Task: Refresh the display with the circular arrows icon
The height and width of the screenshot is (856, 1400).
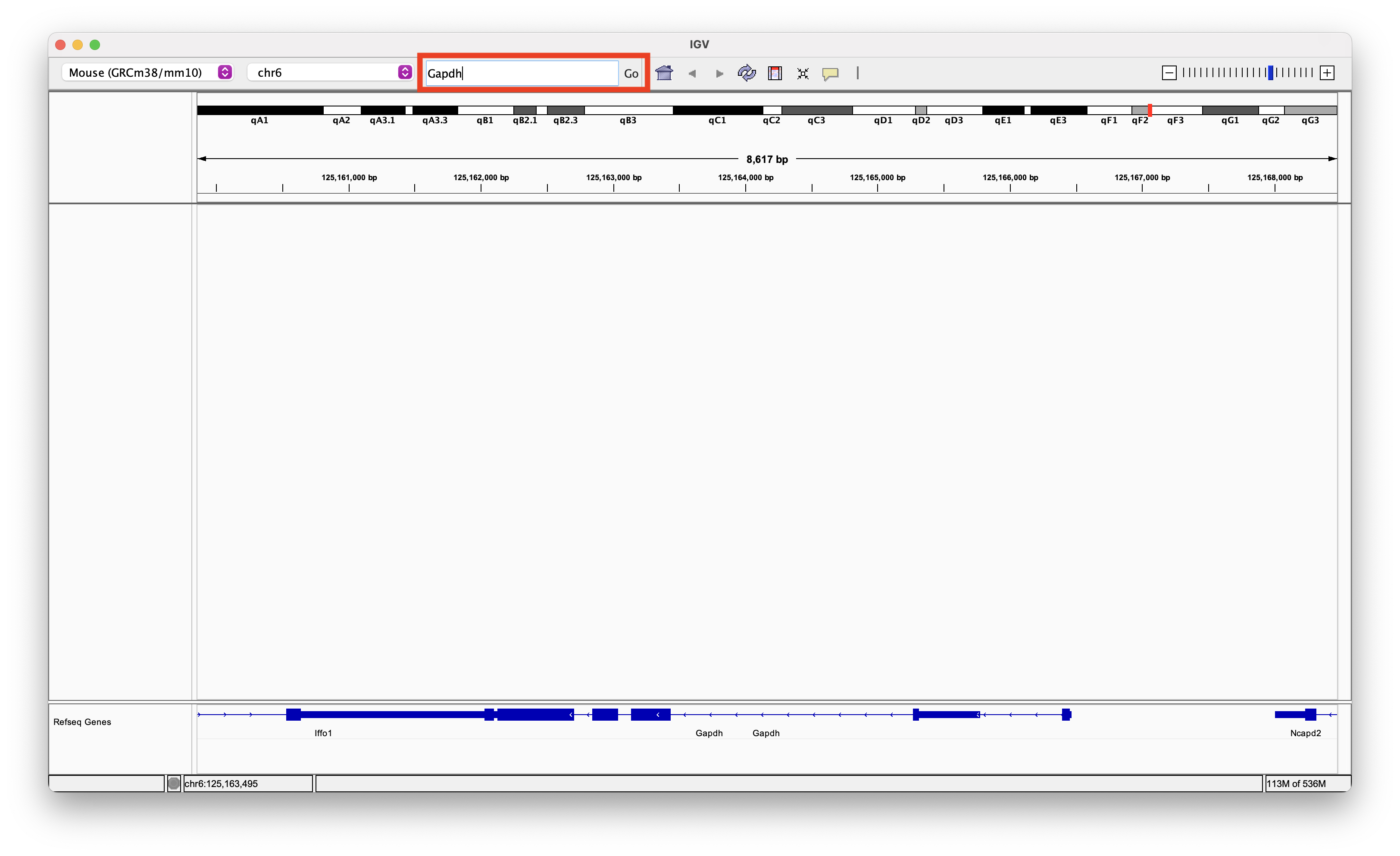Action: click(746, 73)
